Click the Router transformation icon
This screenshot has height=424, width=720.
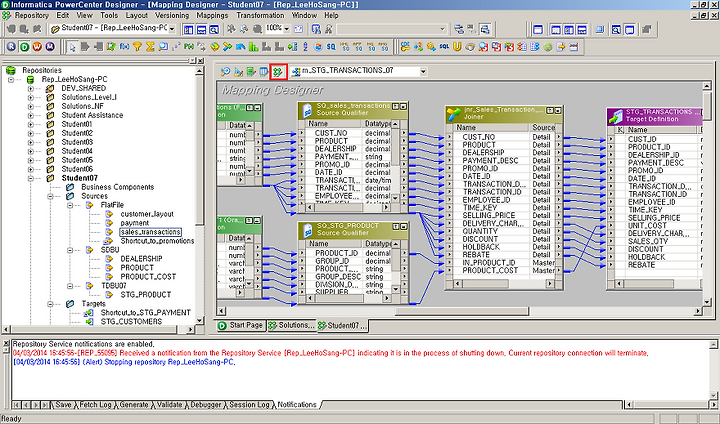(292, 47)
